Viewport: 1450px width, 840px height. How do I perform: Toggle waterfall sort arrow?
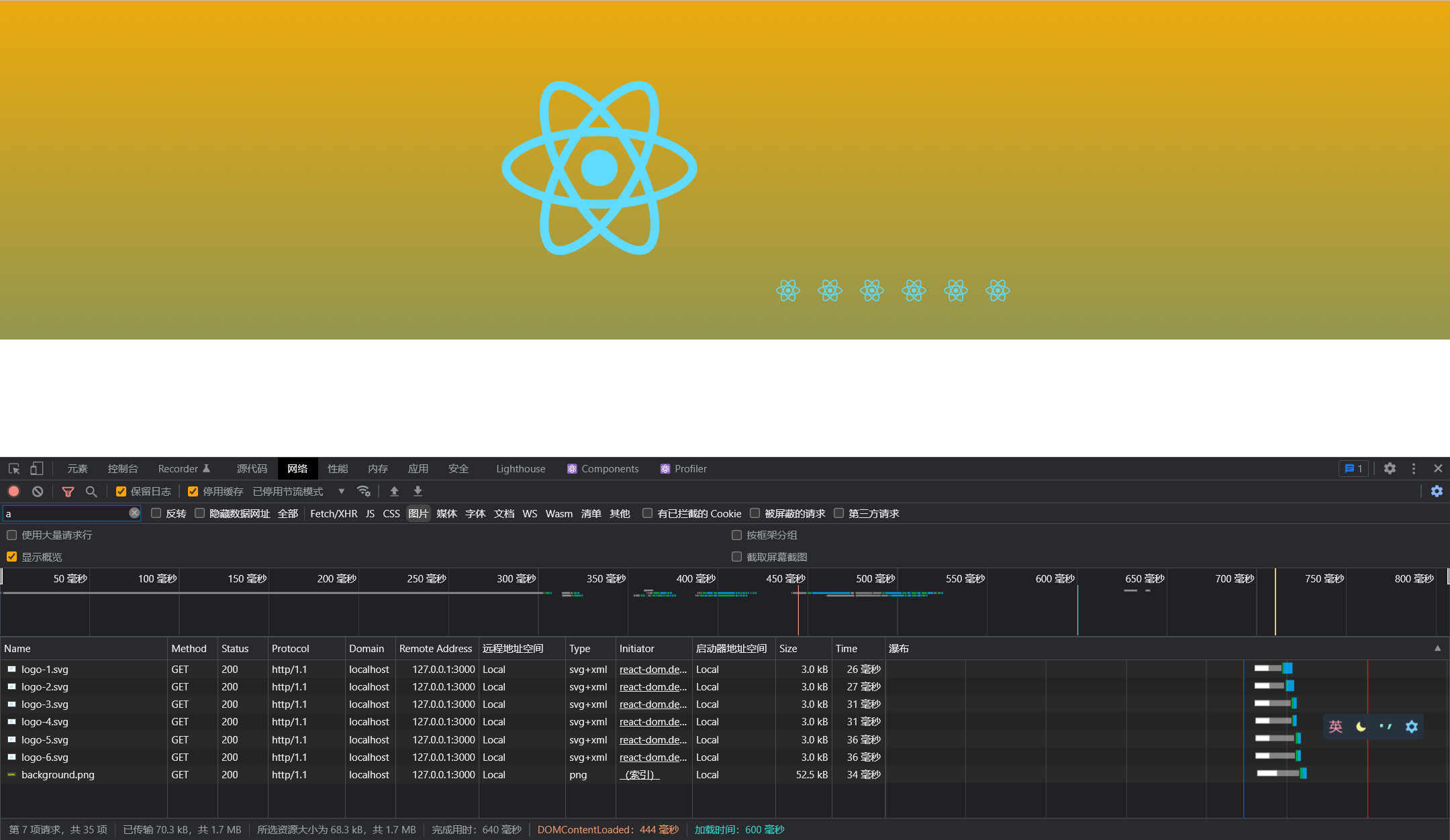pyautogui.click(x=1437, y=648)
